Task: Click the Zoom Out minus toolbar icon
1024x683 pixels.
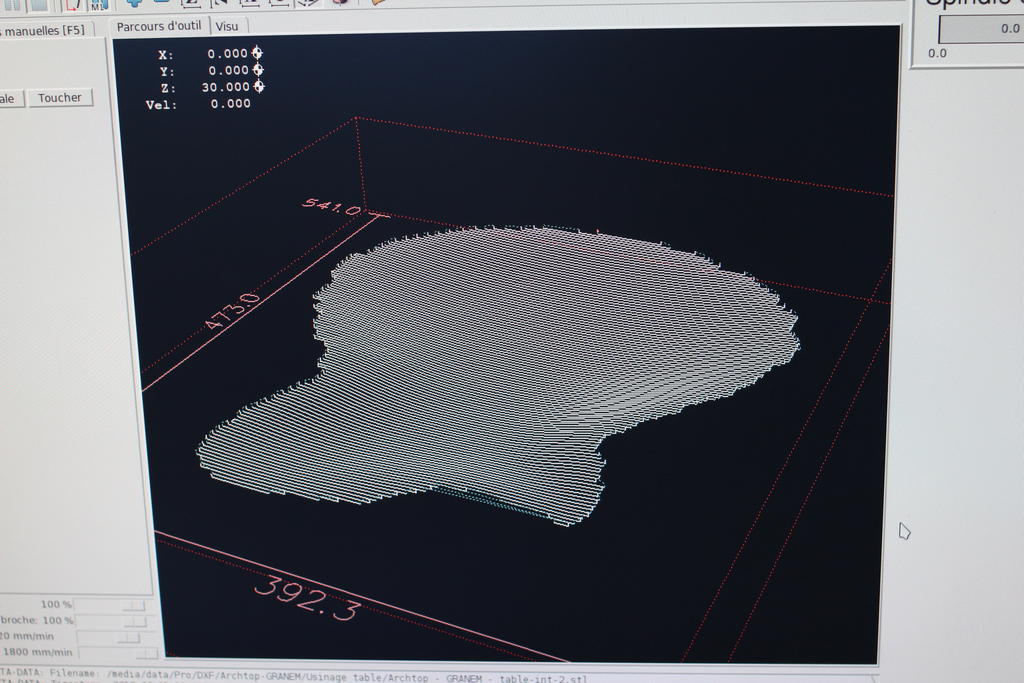Action: [160, 2]
